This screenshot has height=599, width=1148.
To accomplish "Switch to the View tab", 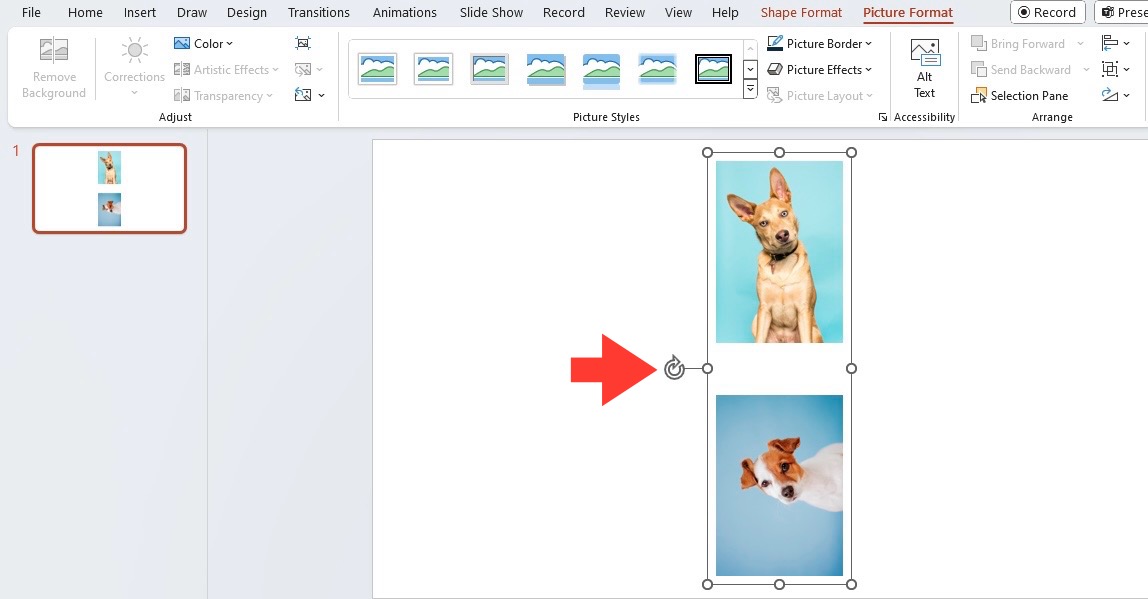I will coord(678,12).
